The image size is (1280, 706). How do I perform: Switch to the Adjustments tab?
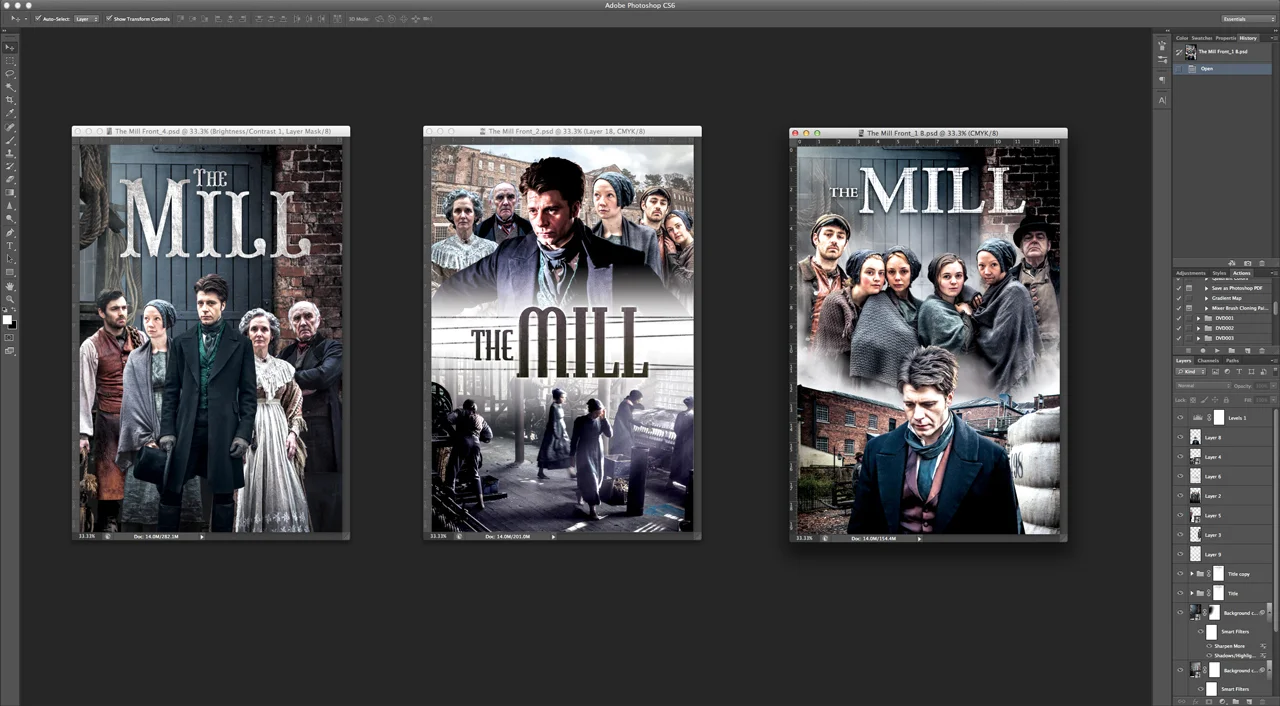click(x=1191, y=273)
